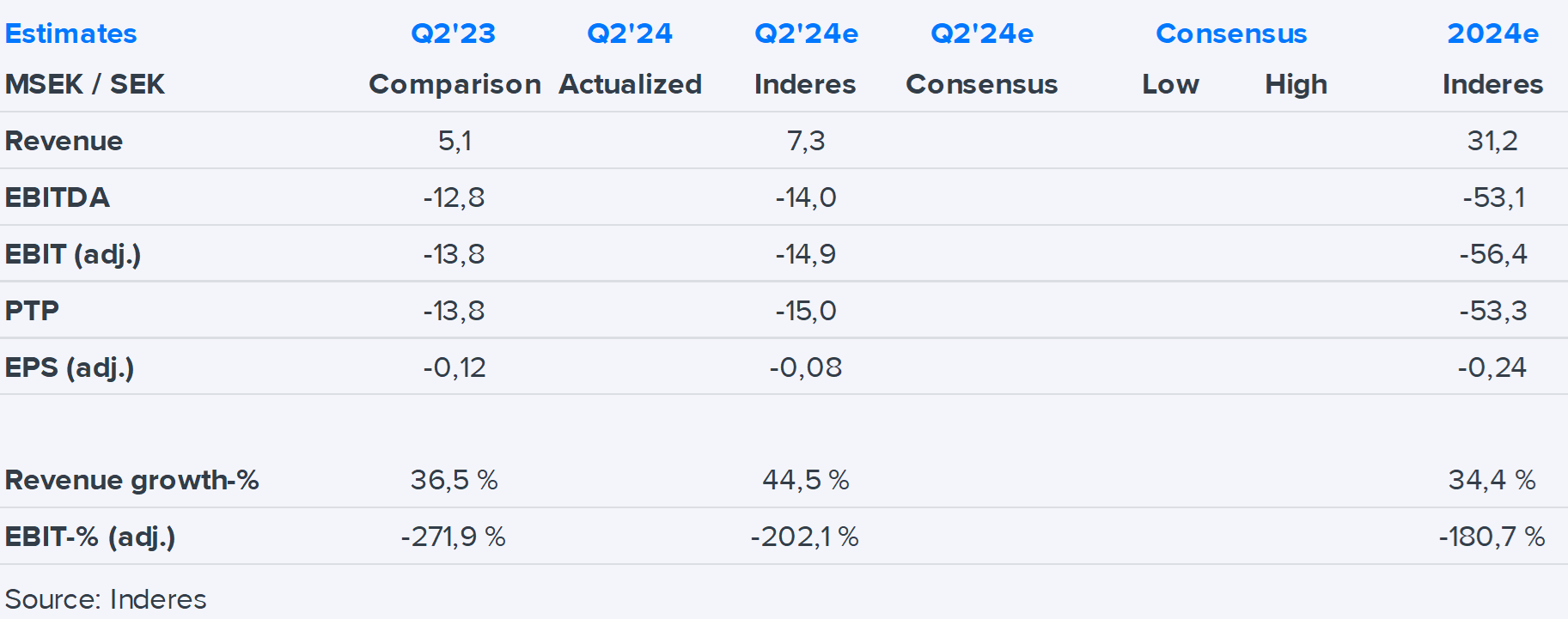Click the High consensus subheader
Viewport: 1568px width, 619px height.
click(1296, 84)
